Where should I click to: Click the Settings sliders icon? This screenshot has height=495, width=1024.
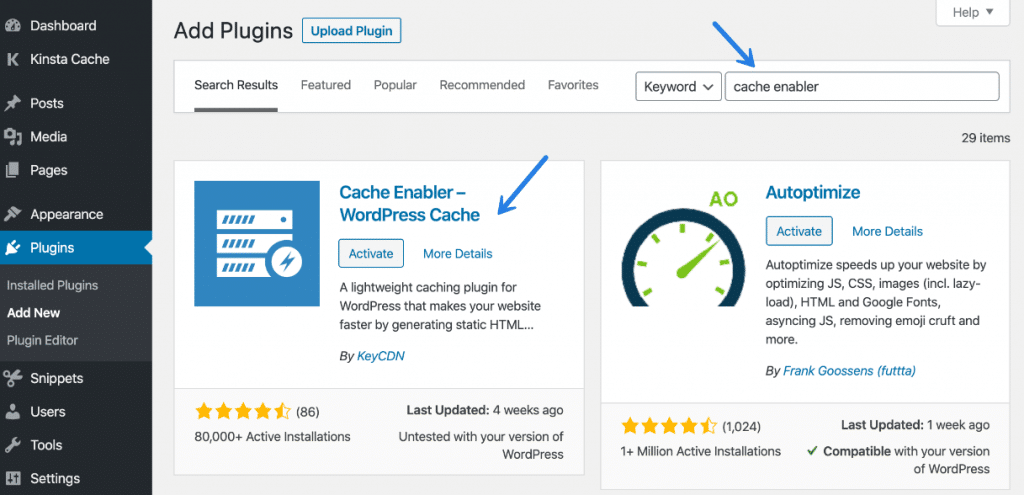click(x=12, y=479)
